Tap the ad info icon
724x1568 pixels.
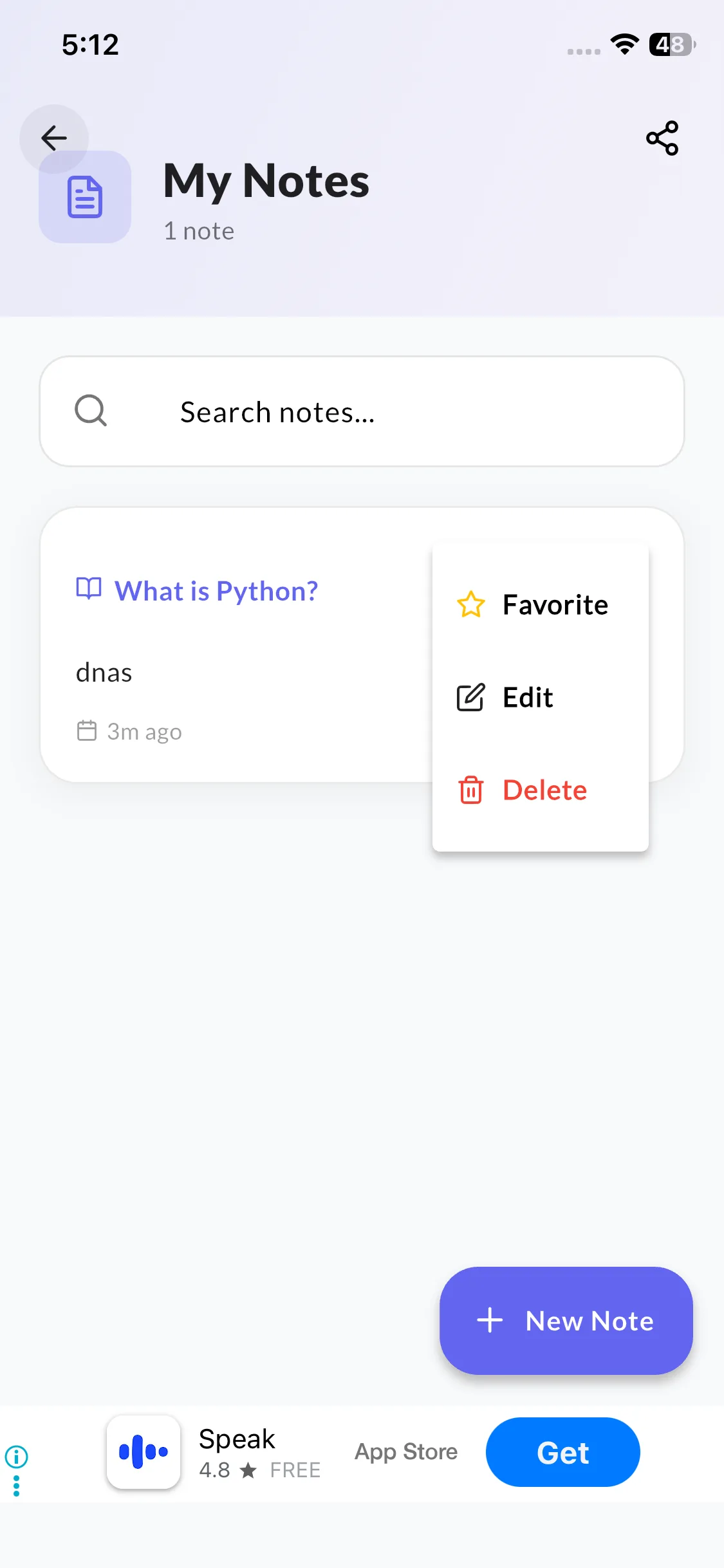tap(17, 1456)
